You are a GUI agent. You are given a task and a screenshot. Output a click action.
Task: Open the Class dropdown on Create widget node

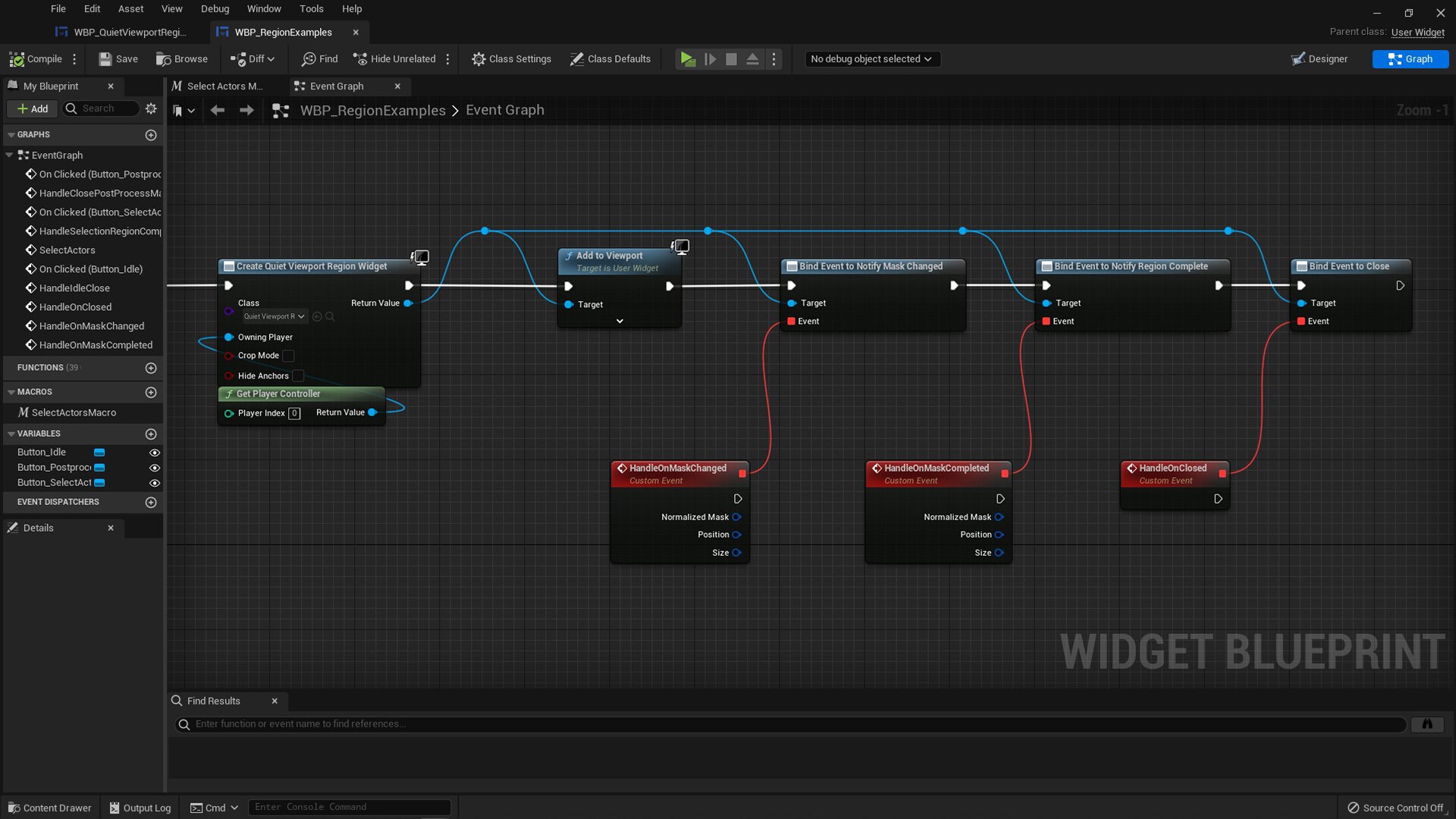(x=273, y=316)
